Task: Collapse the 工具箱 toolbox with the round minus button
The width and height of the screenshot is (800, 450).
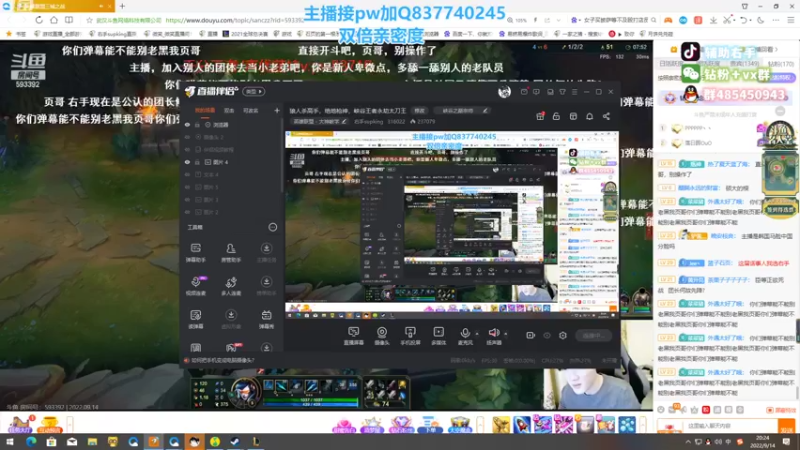Action: click(272, 227)
